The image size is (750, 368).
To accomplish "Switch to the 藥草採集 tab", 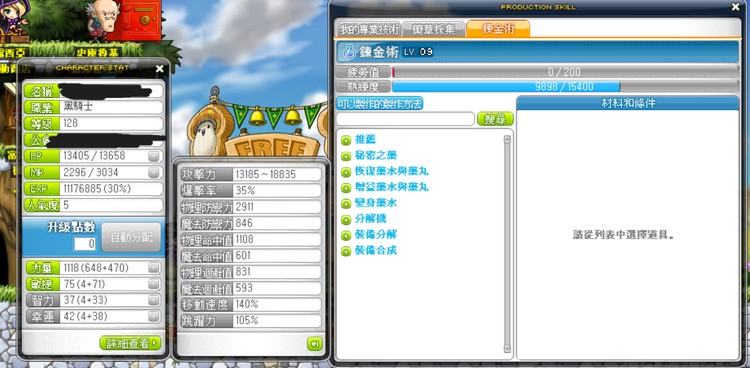I will click(x=433, y=29).
